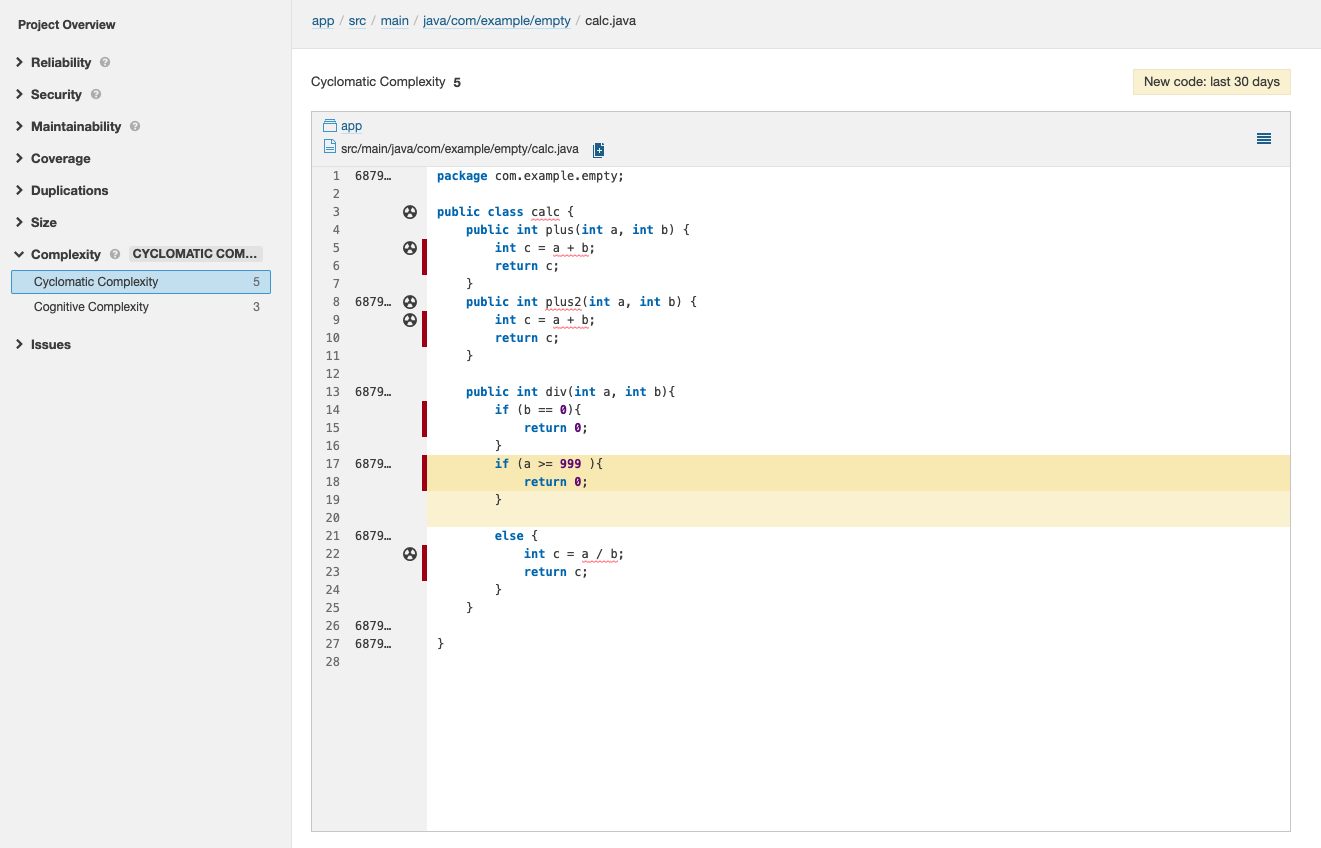Expand the Issues section
The width and height of the screenshot is (1321, 848).
click(x=51, y=344)
